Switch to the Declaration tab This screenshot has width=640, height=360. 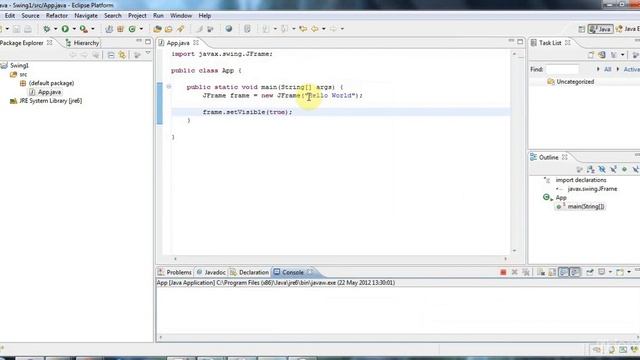249,272
